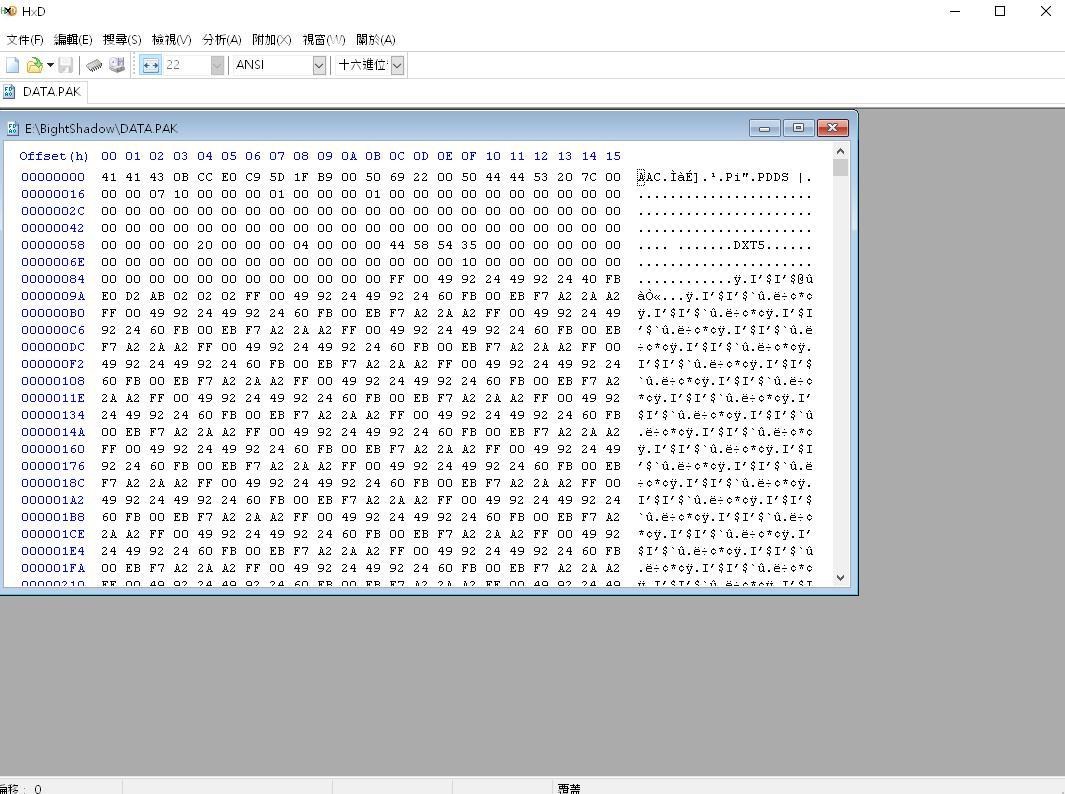Viewport: 1065px width, 794px height.
Task: Open RAM editor via memory chip icon
Action: pos(94,65)
